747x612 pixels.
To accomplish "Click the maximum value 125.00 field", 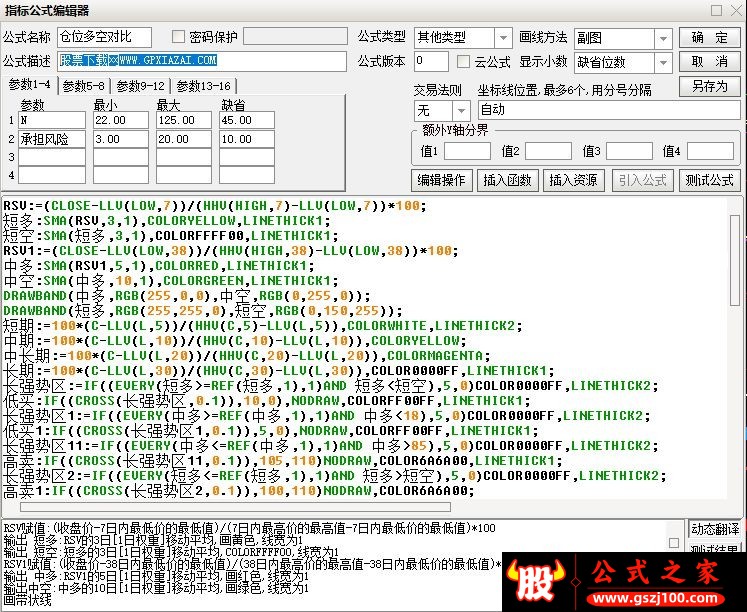I will pos(184,120).
